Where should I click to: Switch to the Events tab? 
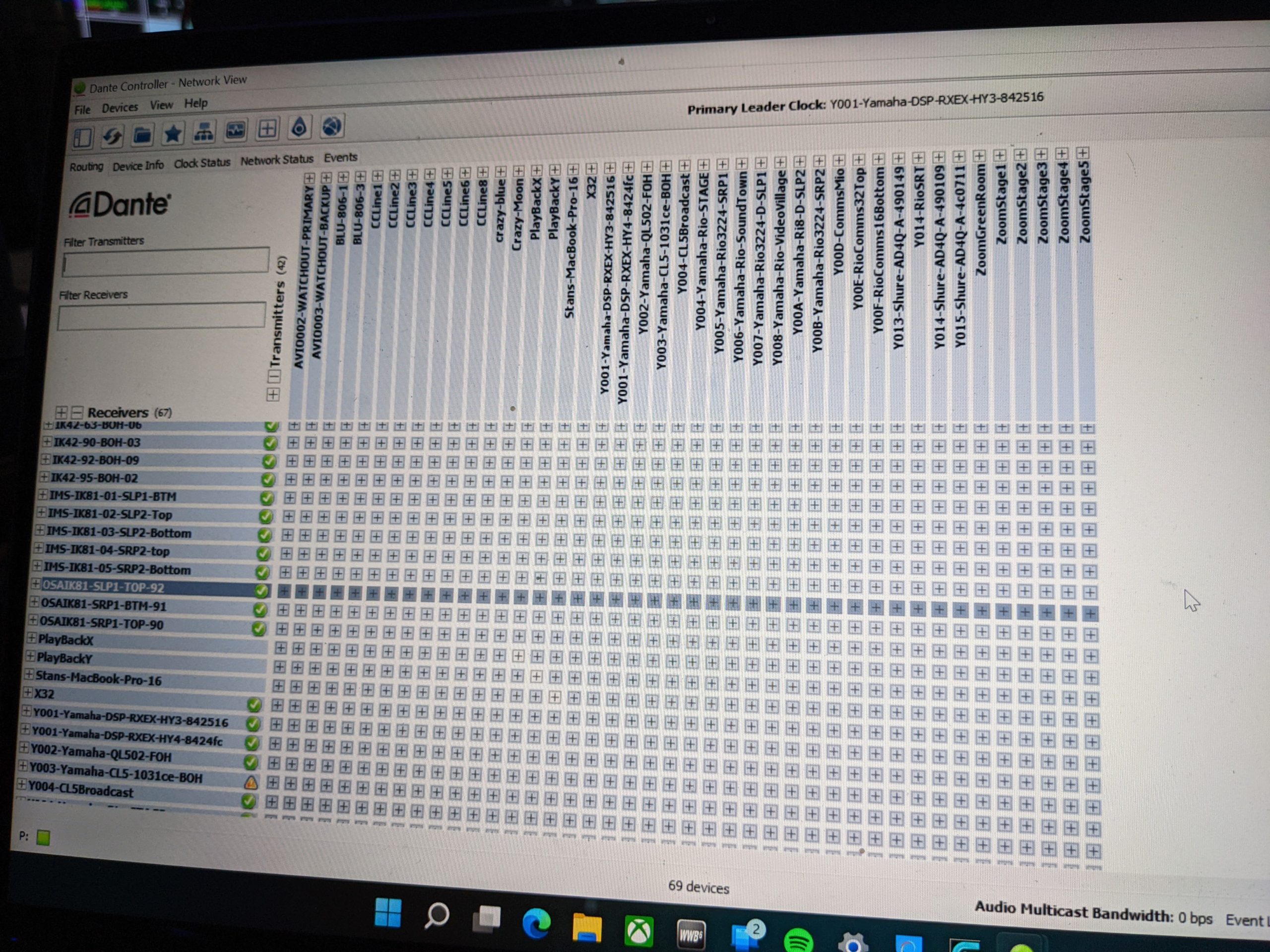click(340, 157)
